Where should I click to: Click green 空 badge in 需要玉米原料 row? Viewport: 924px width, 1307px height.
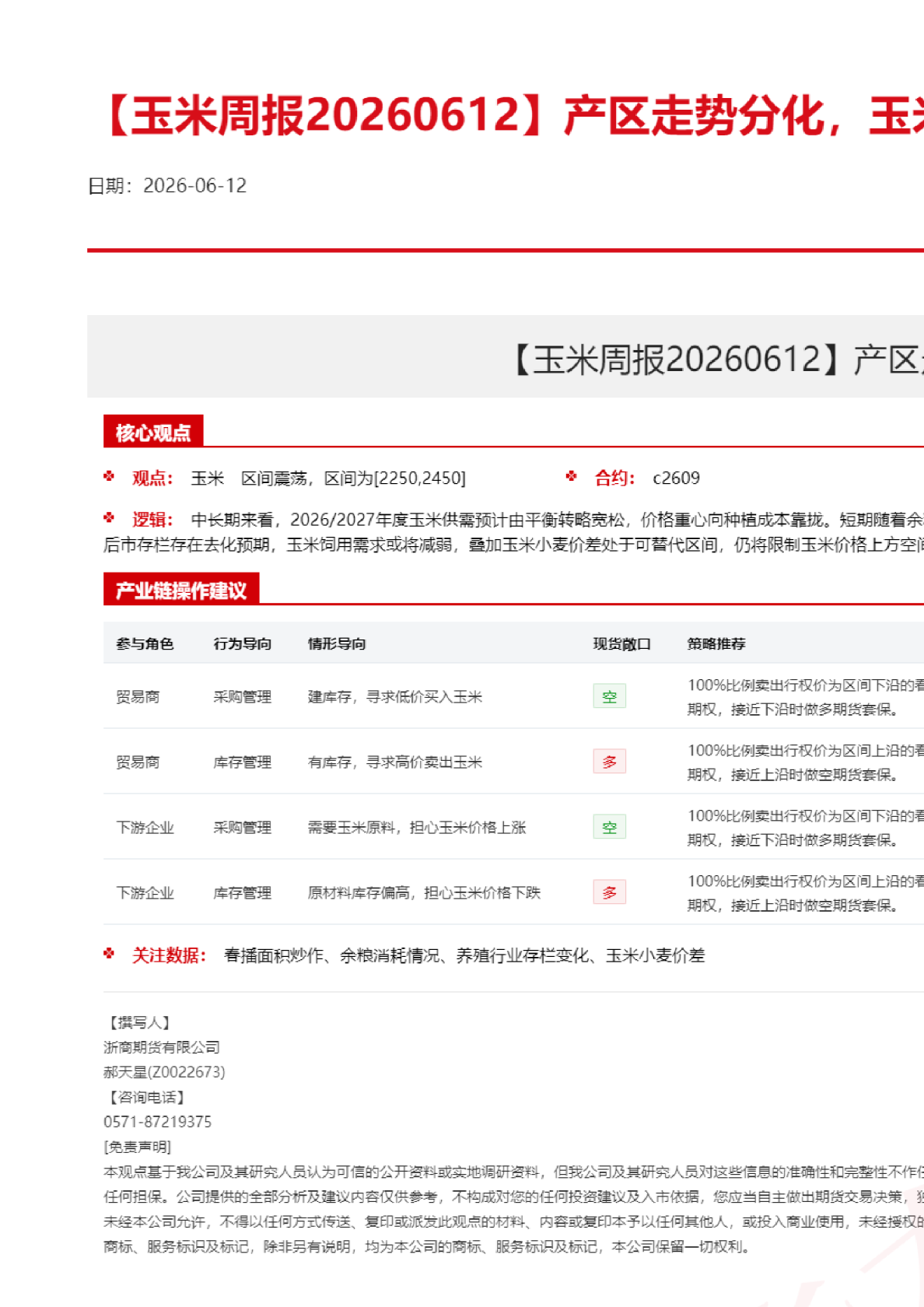coord(609,827)
